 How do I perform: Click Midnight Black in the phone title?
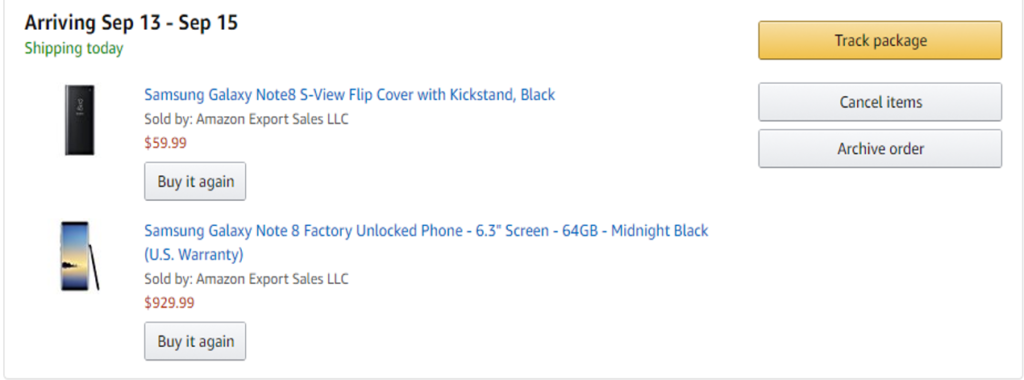(x=660, y=230)
